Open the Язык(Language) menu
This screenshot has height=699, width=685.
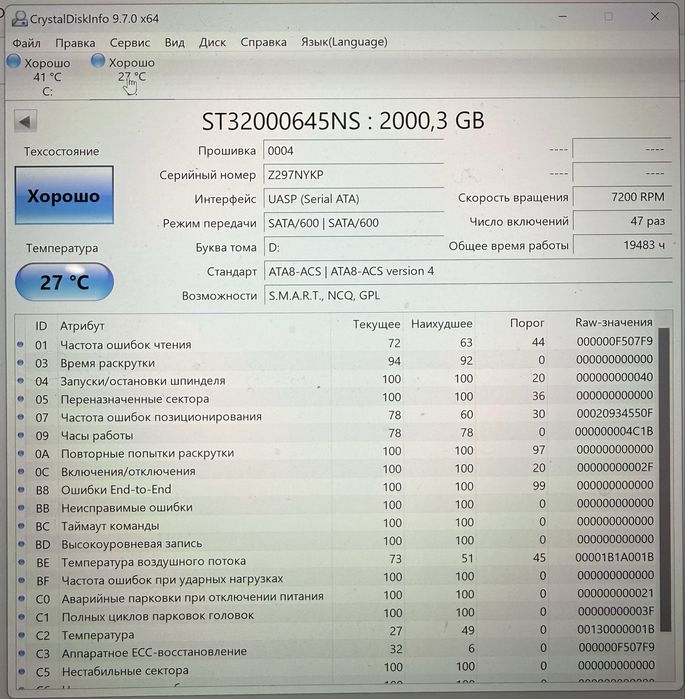(x=344, y=41)
